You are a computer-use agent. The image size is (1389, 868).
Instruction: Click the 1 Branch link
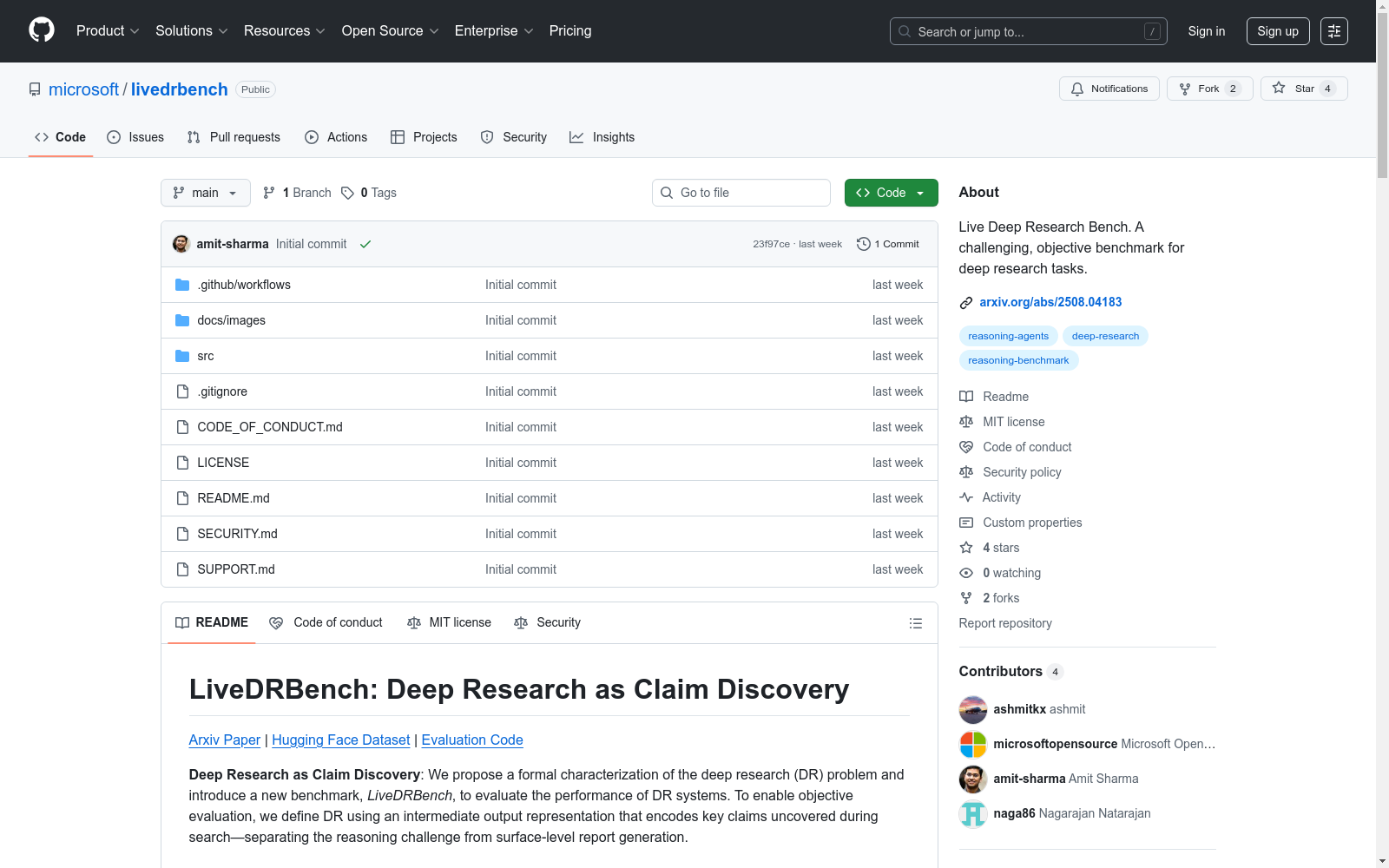pyautogui.click(x=297, y=193)
